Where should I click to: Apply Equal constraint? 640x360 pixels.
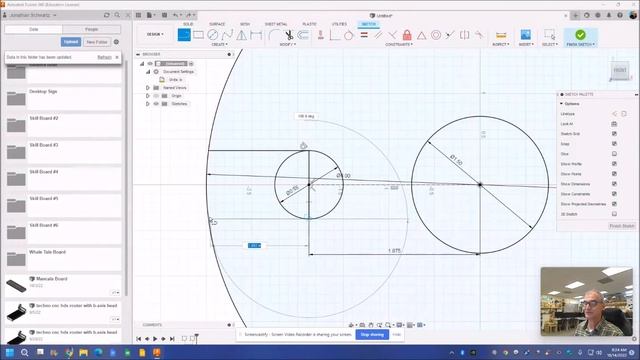pos(364,35)
